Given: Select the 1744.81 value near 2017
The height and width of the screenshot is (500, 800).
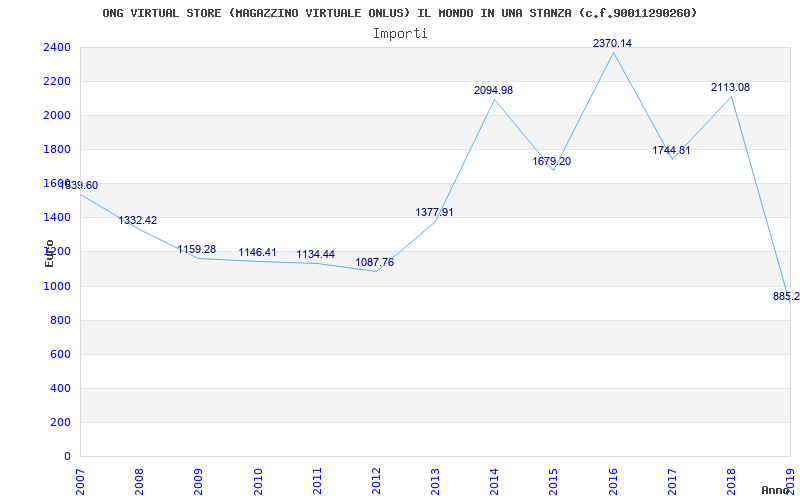Looking at the screenshot, I should point(671,151).
